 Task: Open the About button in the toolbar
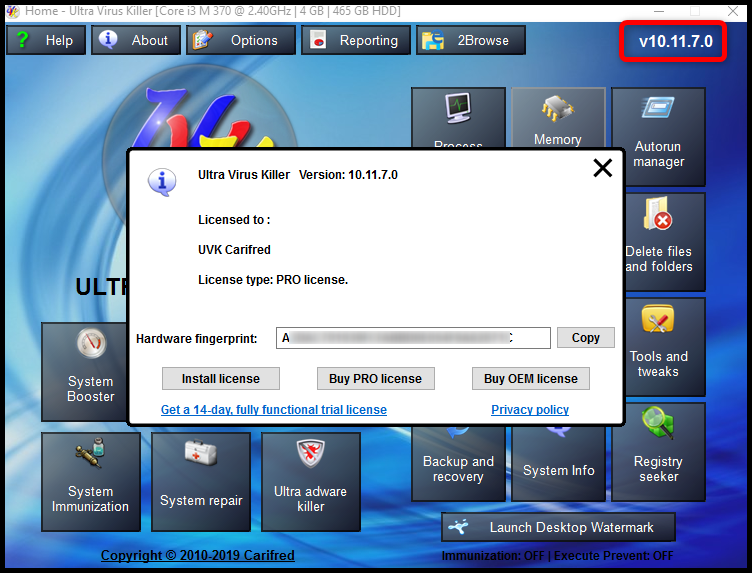tap(136, 40)
